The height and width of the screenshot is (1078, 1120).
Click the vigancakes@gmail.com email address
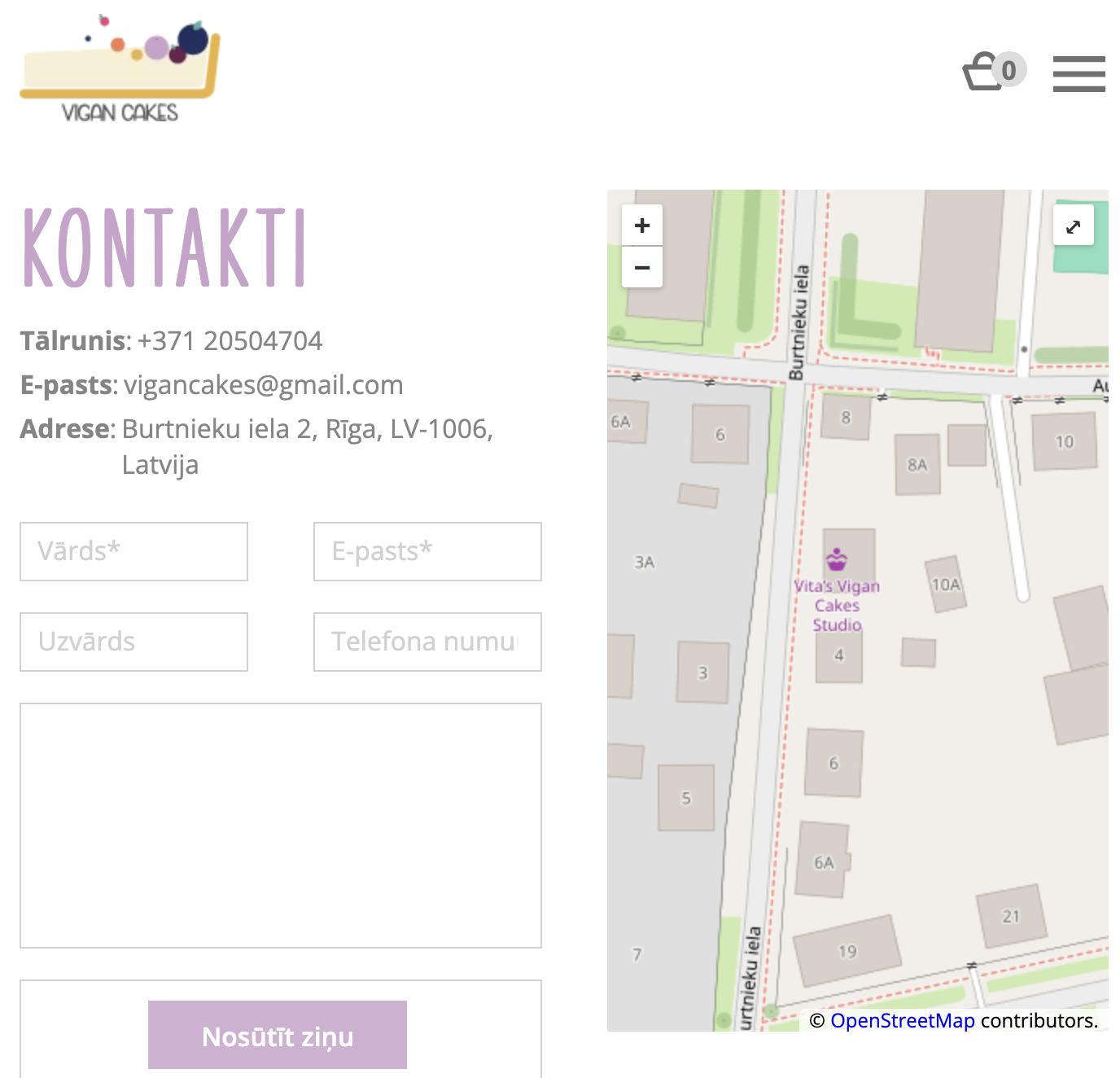pos(263,385)
